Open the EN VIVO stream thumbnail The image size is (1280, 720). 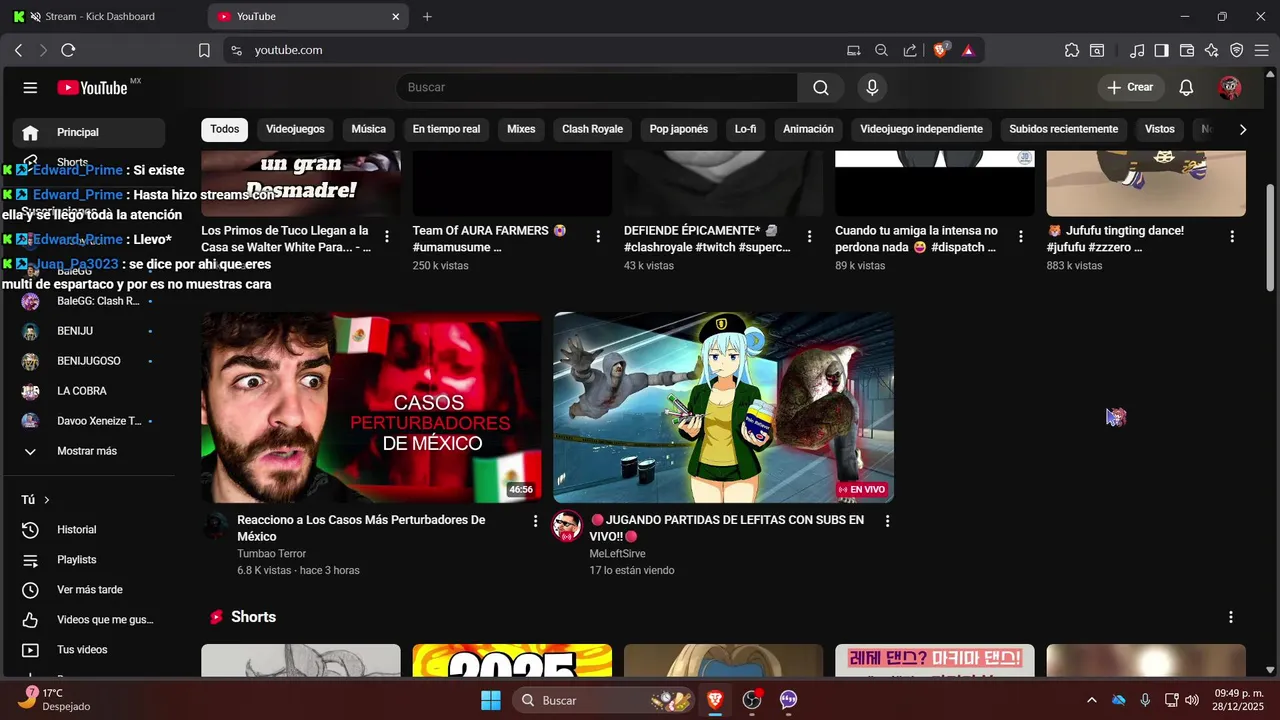[723, 407]
